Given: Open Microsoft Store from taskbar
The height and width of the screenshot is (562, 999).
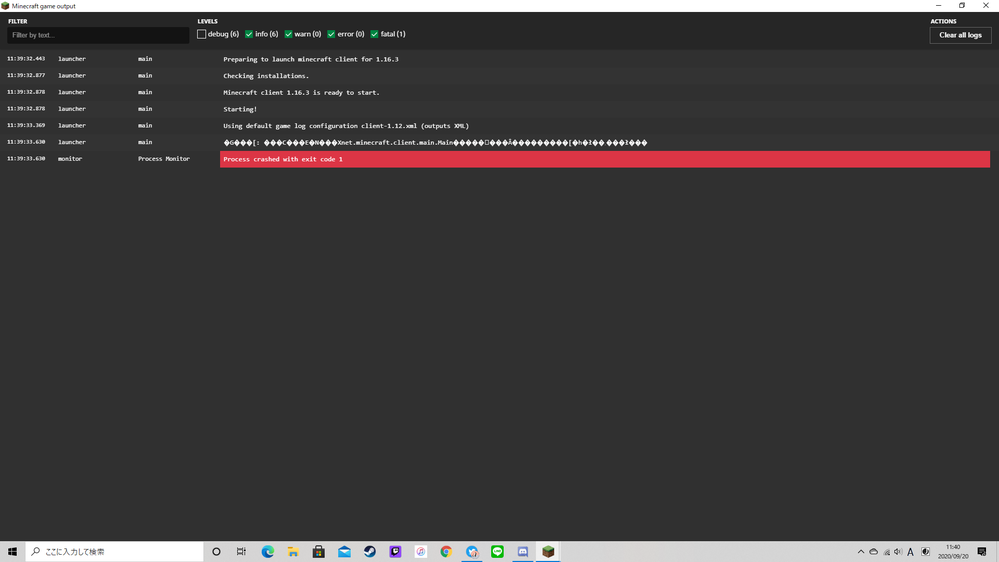Looking at the screenshot, I should click(319, 552).
